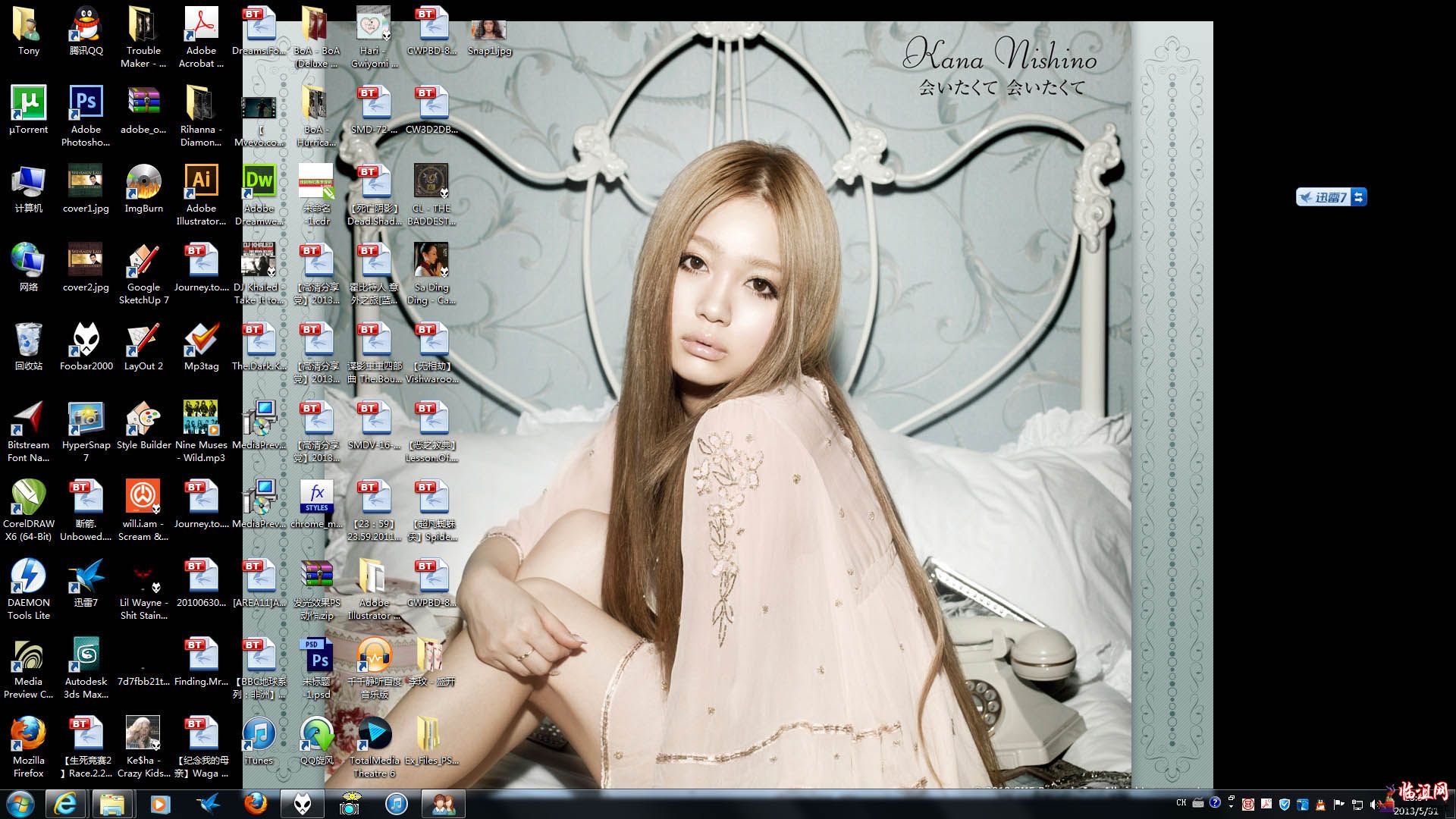Open Internet Explorer from taskbar

tap(66, 804)
